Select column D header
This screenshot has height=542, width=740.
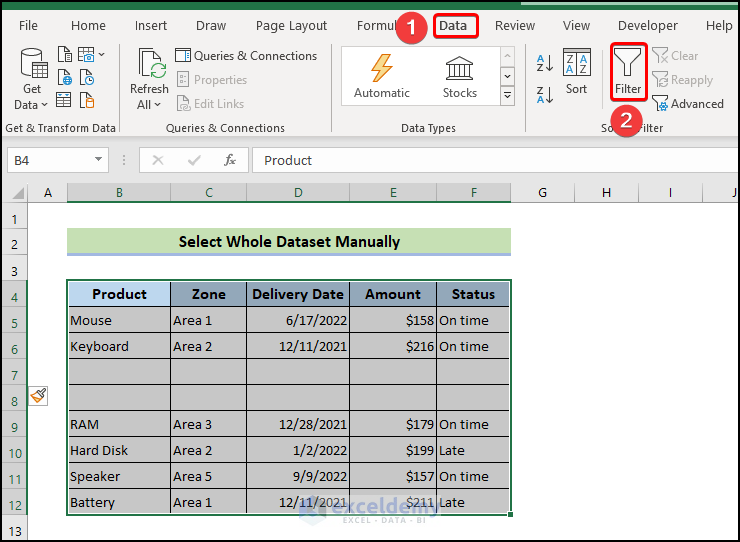pyautogui.click(x=298, y=192)
